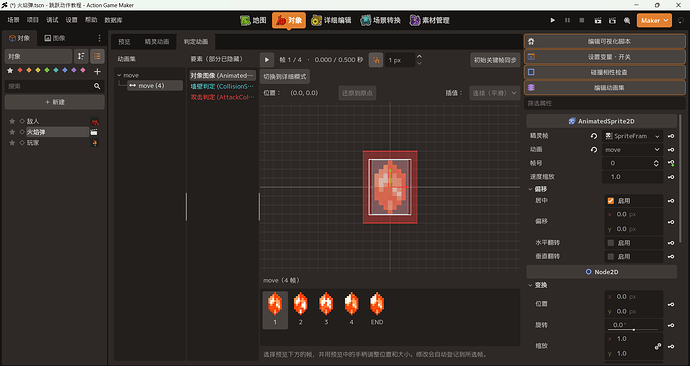Select the blue color tag

click(x=65, y=70)
